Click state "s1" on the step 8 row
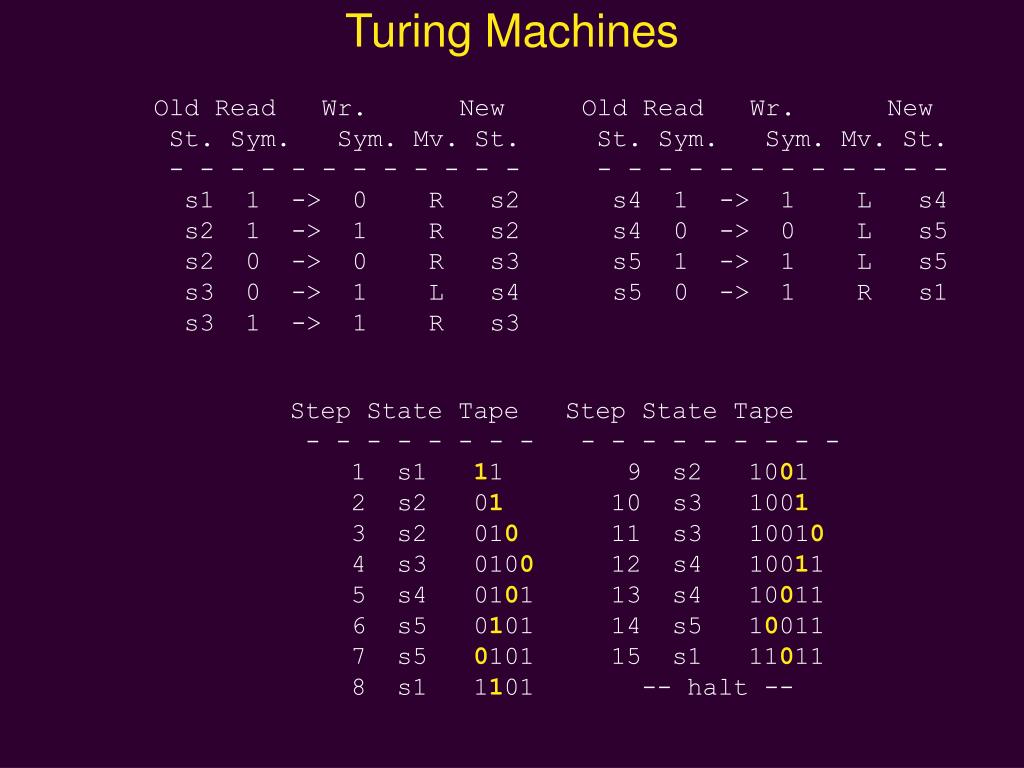This screenshot has width=1024, height=768. tap(412, 687)
